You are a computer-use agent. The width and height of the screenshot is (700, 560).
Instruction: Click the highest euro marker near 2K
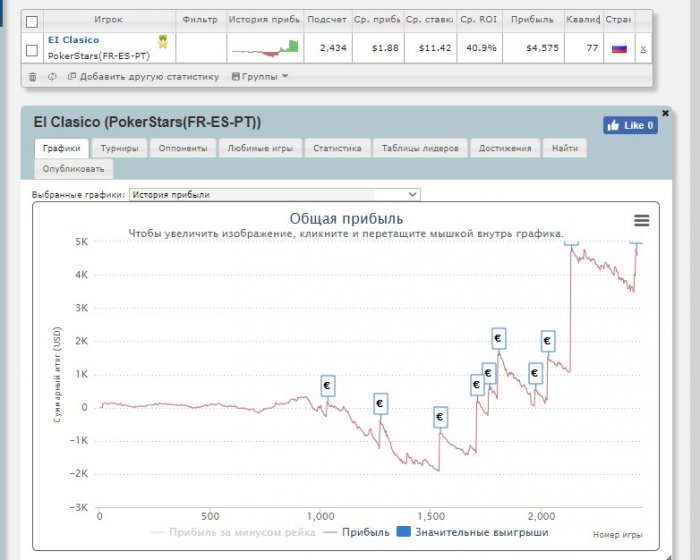[499, 339]
